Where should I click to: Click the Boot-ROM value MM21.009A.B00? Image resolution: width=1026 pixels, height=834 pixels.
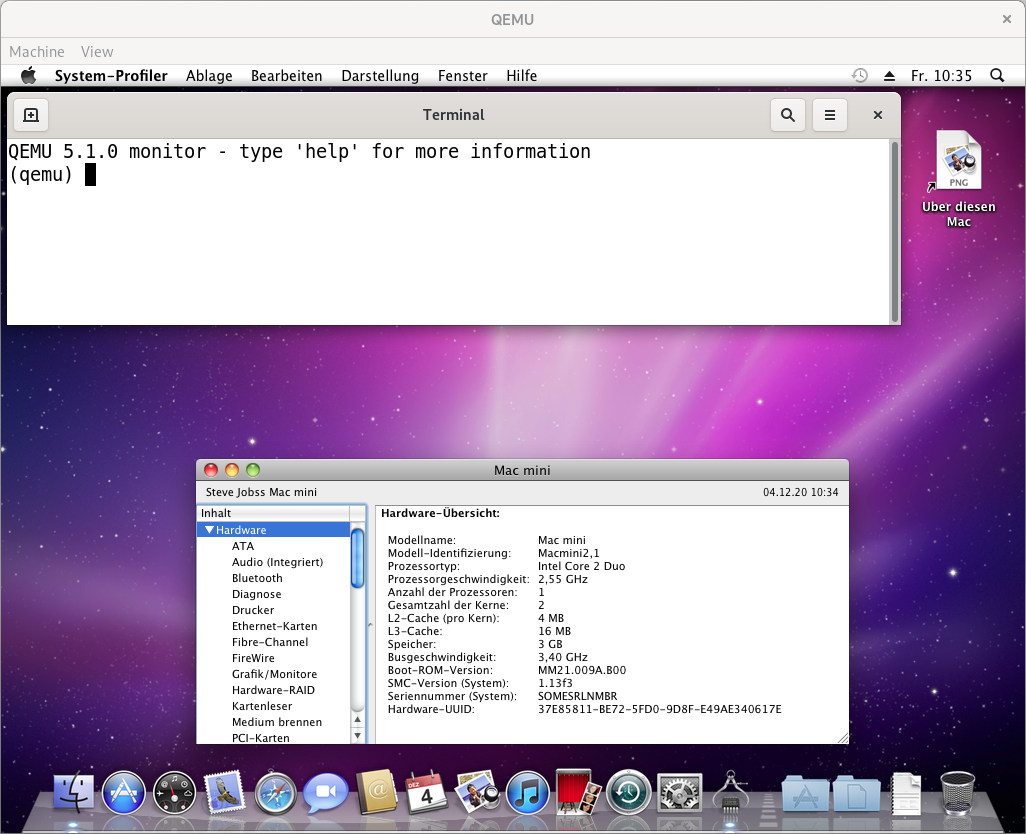pos(582,670)
